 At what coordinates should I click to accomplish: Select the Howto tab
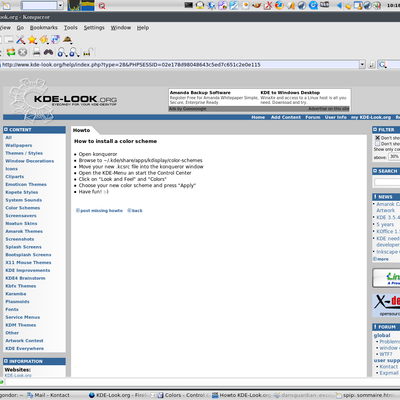(82, 130)
